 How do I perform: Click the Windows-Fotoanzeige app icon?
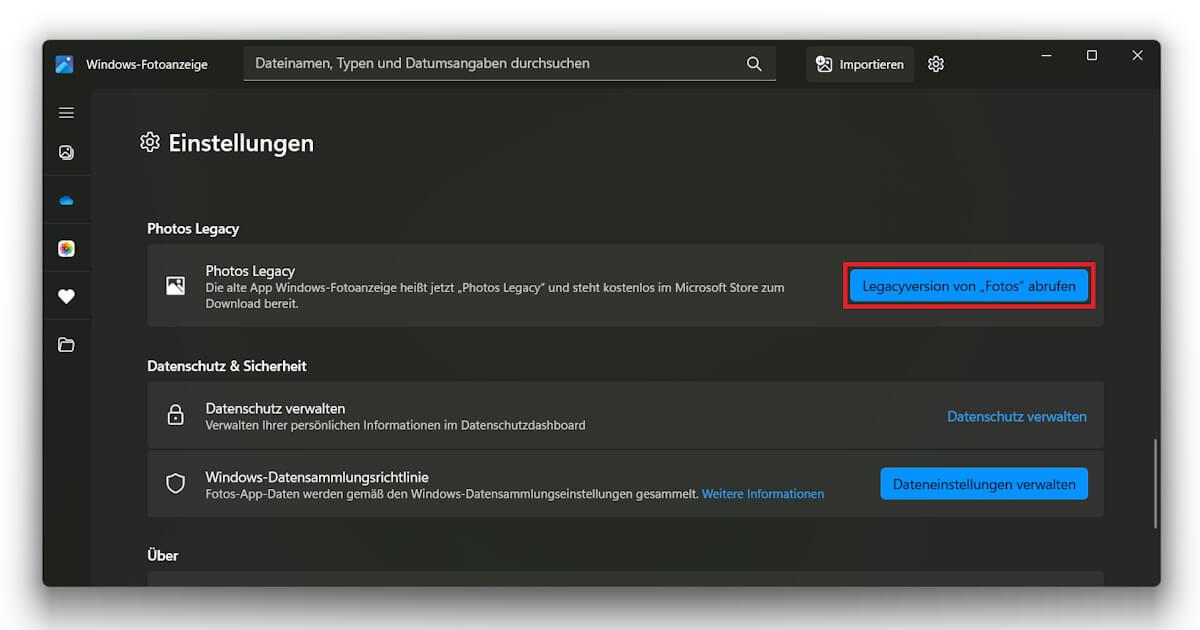coord(64,63)
